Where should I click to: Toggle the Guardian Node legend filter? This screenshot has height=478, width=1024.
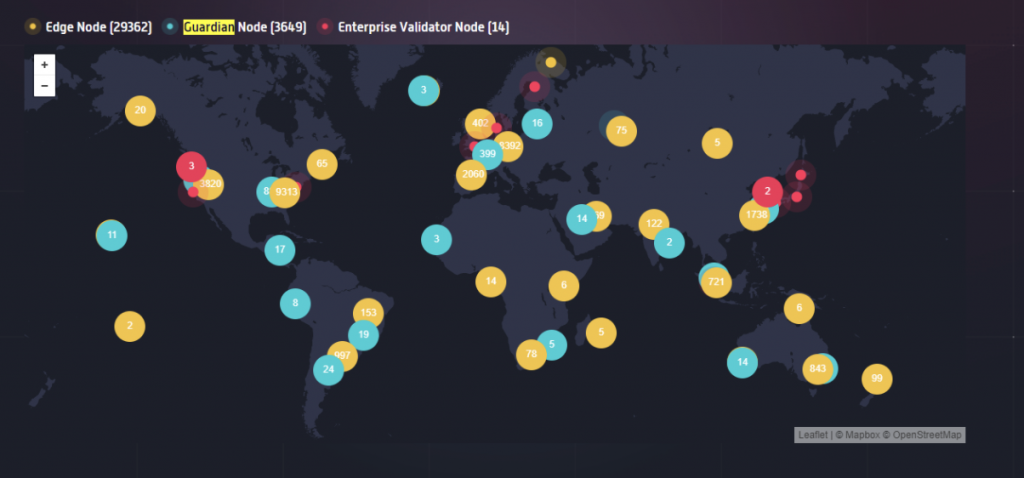click(234, 27)
